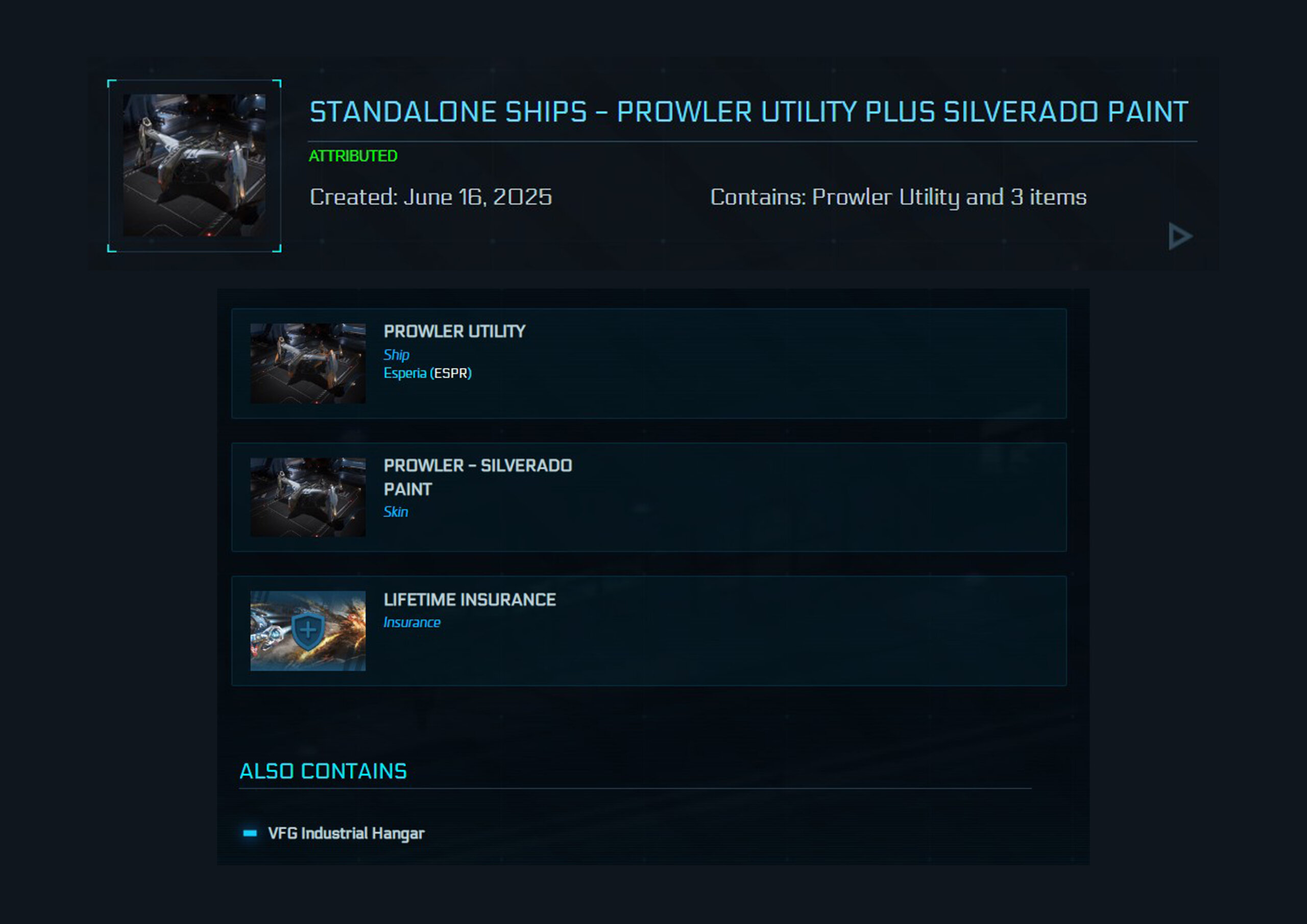Image resolution: width=1307 pixels, height=924 pixels.
Task: Click the bullet icon beside VFG Industrial Hangar
Action: 250,833
